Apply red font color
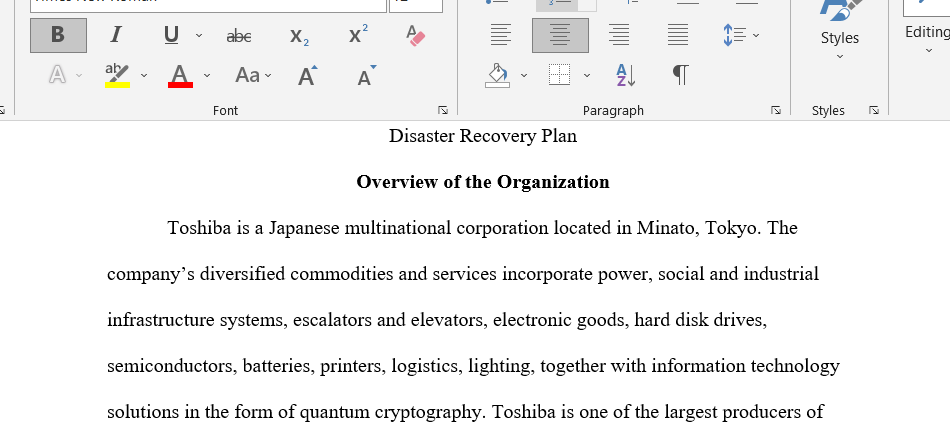Screen dimensions: 950x435 180,76
